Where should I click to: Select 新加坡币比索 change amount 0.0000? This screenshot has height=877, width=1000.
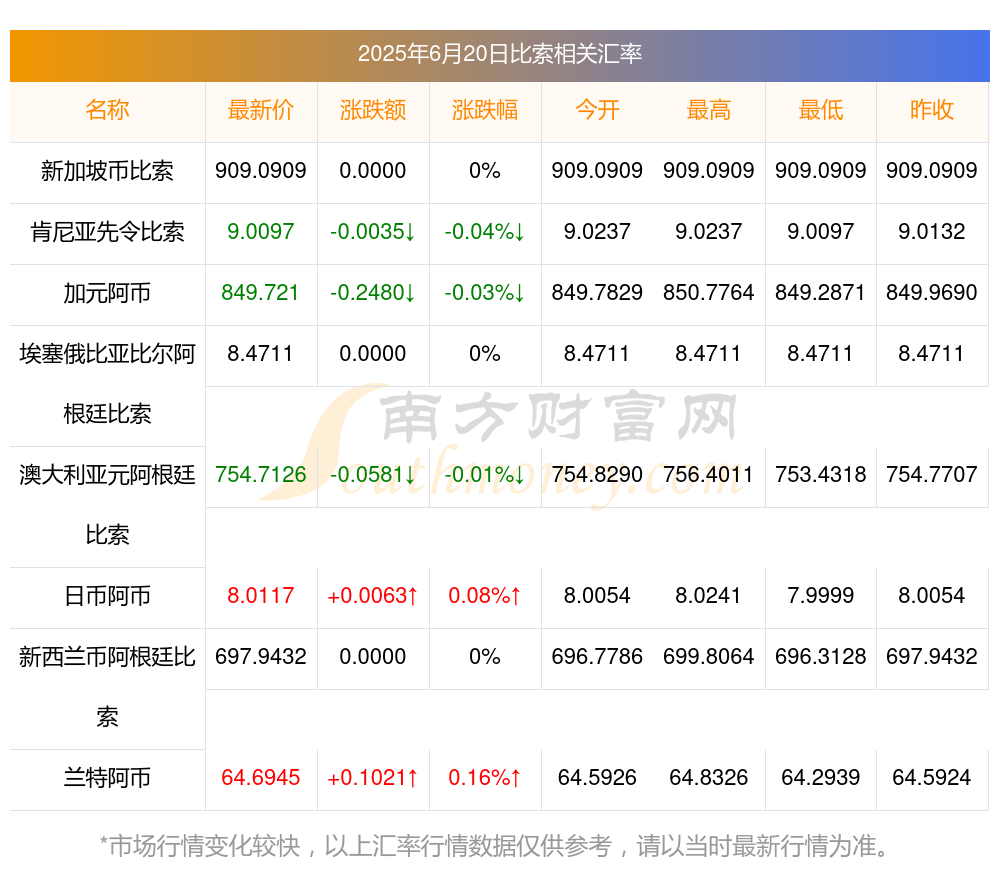[x=373, y=171]
